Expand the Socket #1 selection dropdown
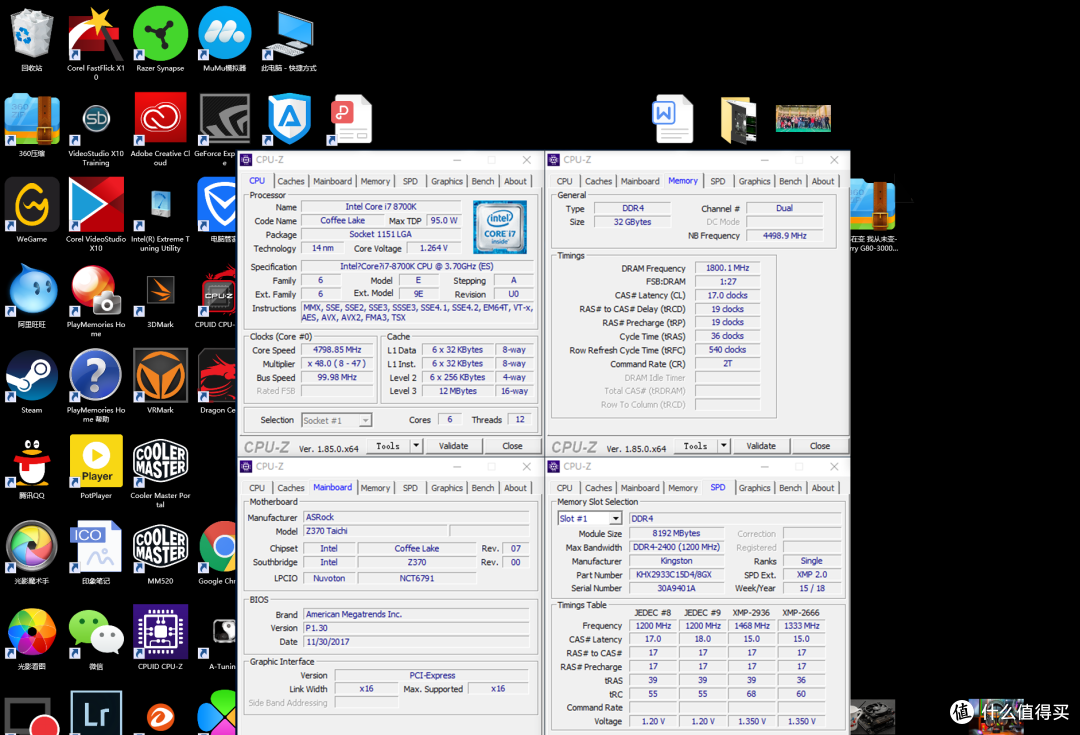Screen dimensions: 1080x735 click(x=365, y=420)
